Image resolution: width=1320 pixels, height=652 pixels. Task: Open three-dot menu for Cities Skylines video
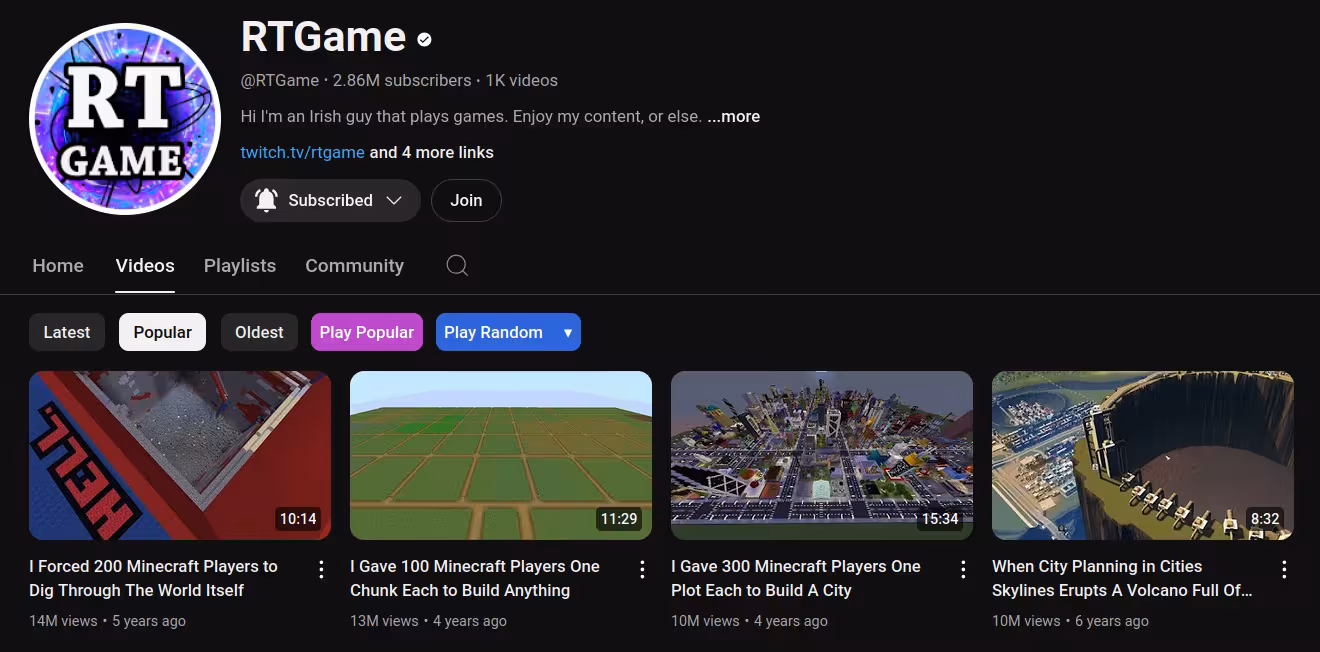(x=1284, y=569)
